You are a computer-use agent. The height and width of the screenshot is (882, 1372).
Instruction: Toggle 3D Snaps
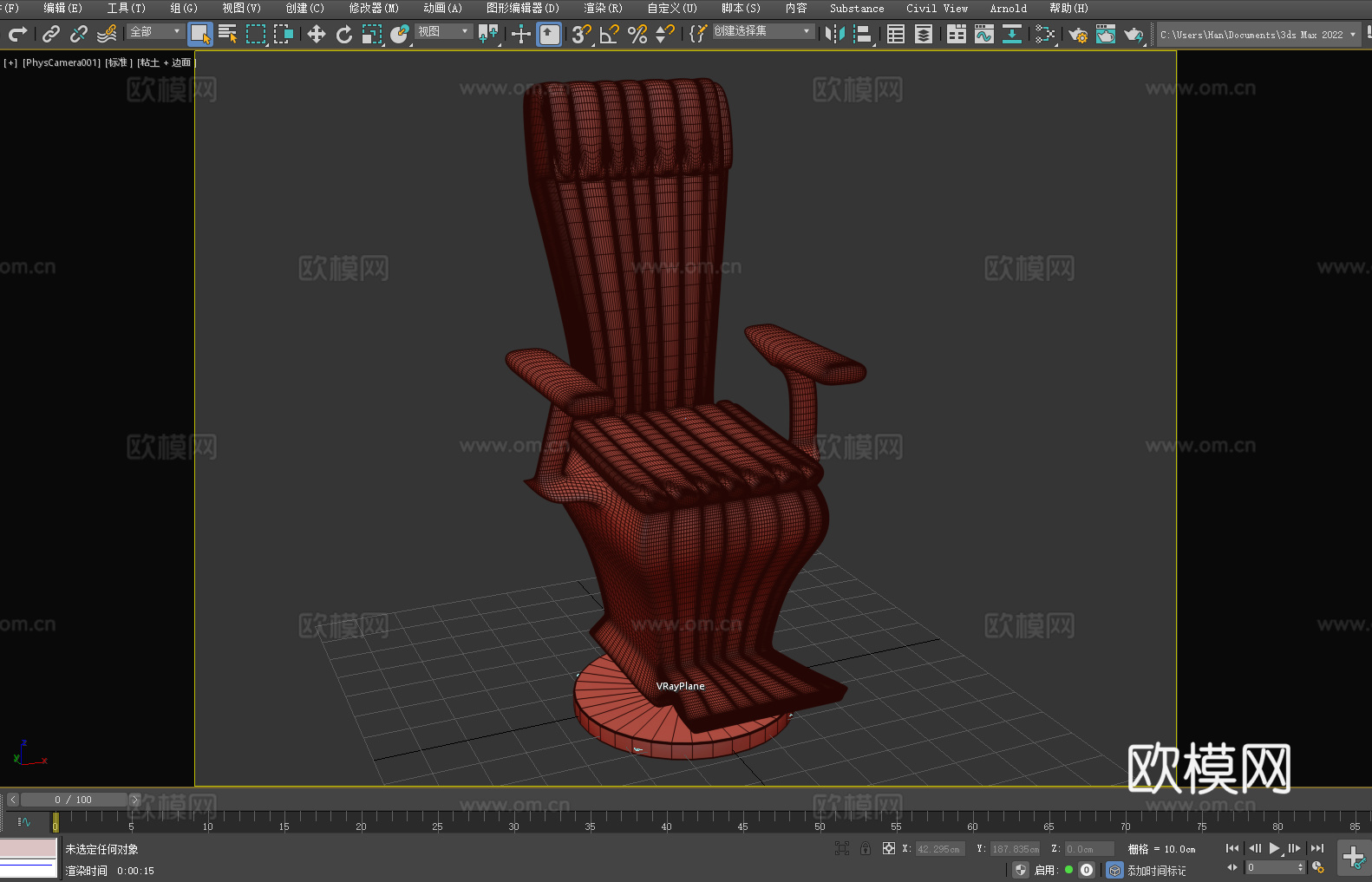[x=582, y=34]
